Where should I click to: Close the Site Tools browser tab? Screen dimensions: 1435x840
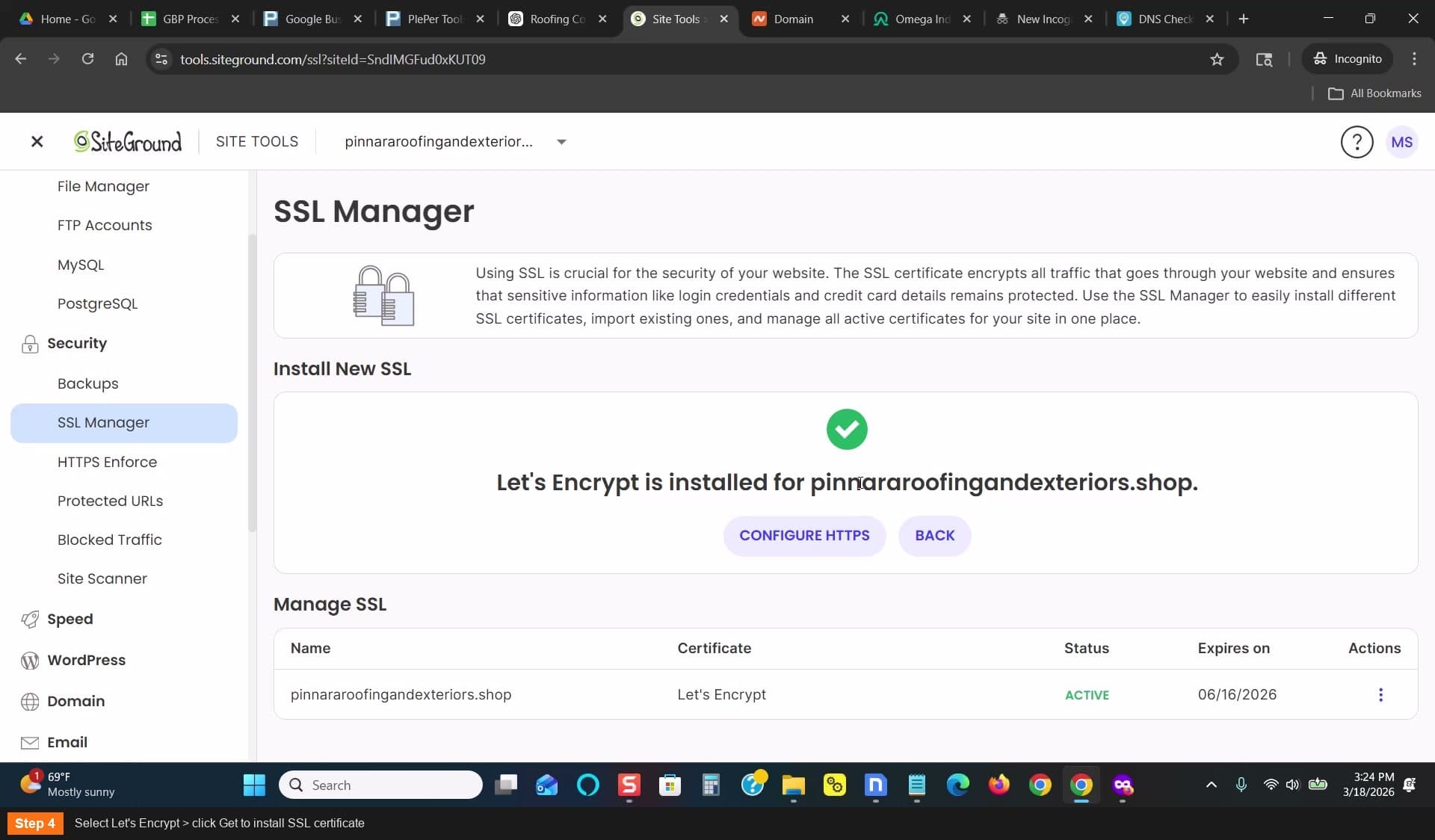click(x=723, y=19)
